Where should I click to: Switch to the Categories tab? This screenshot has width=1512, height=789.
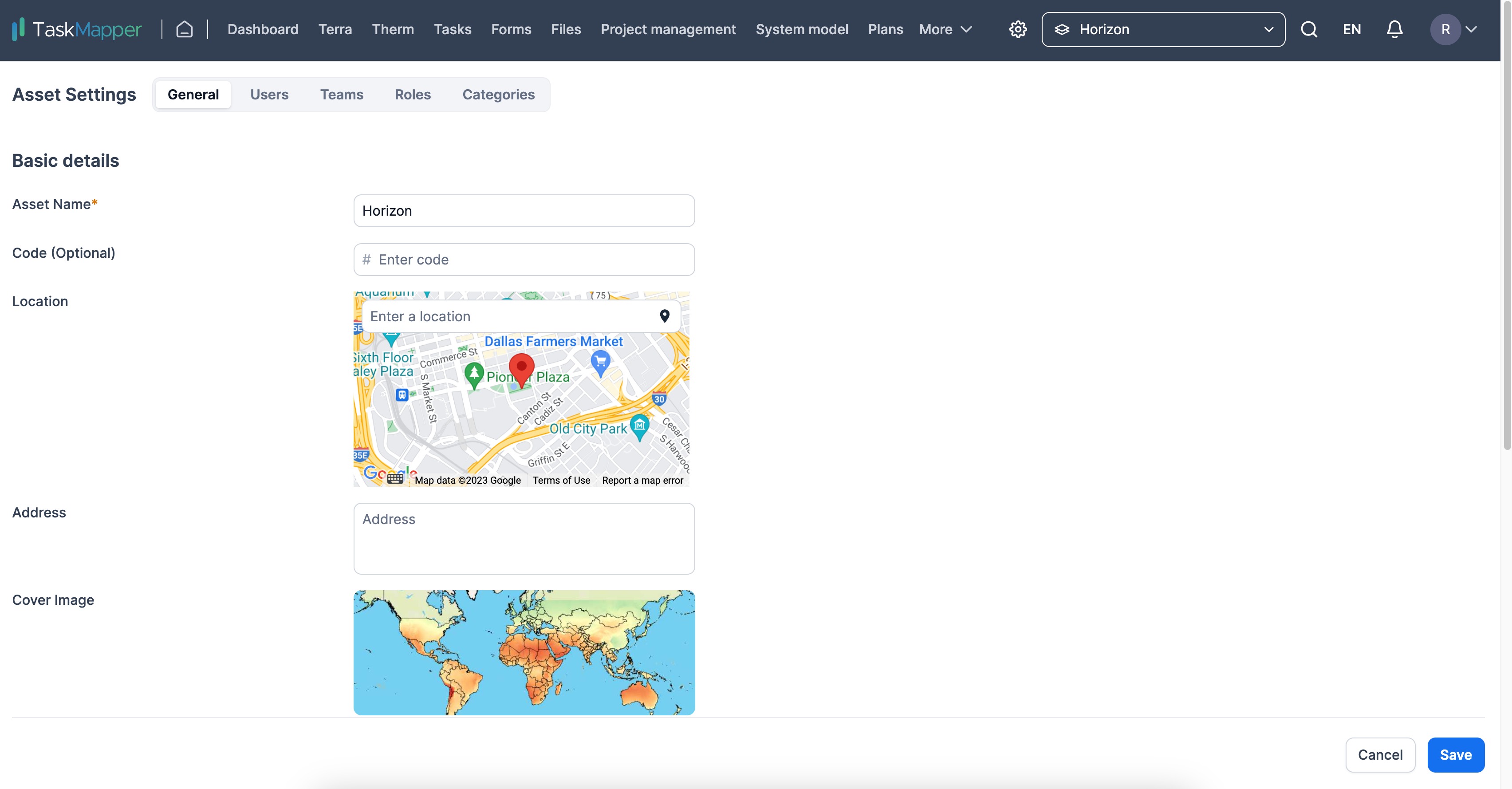point(498,95)
